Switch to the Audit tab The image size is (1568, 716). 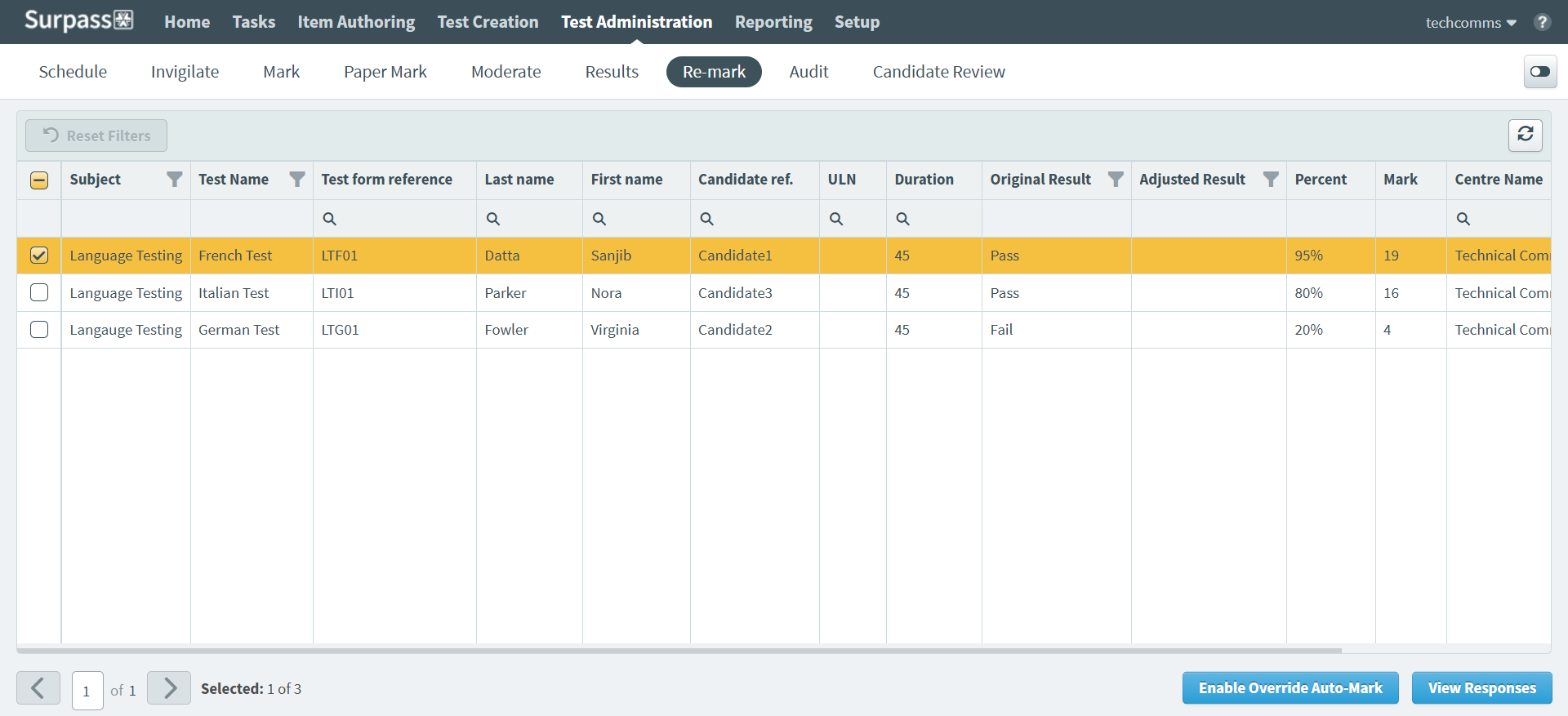tap(808, 72)
